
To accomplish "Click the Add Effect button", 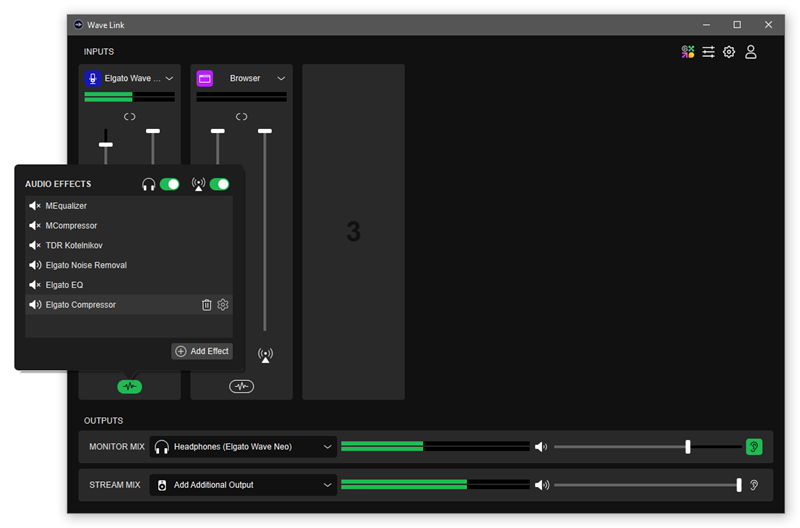I will point(202,351).
